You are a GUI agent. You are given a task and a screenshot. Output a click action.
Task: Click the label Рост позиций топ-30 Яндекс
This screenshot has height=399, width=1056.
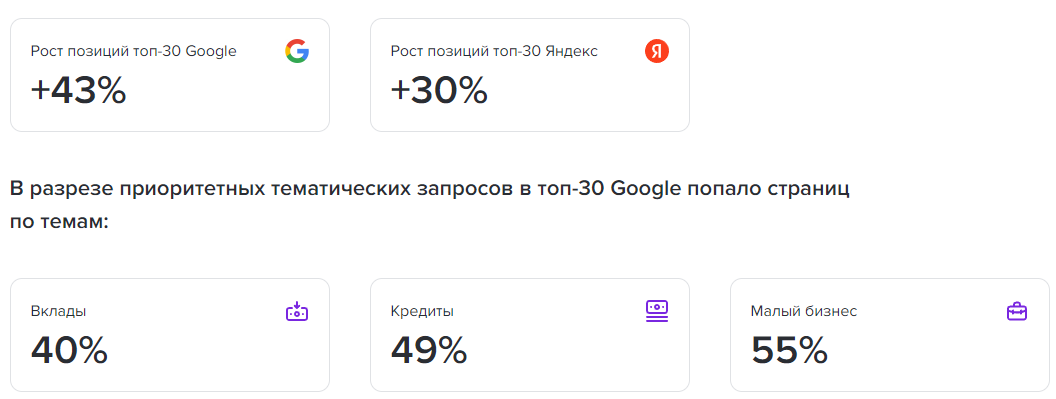pos(494,51)
